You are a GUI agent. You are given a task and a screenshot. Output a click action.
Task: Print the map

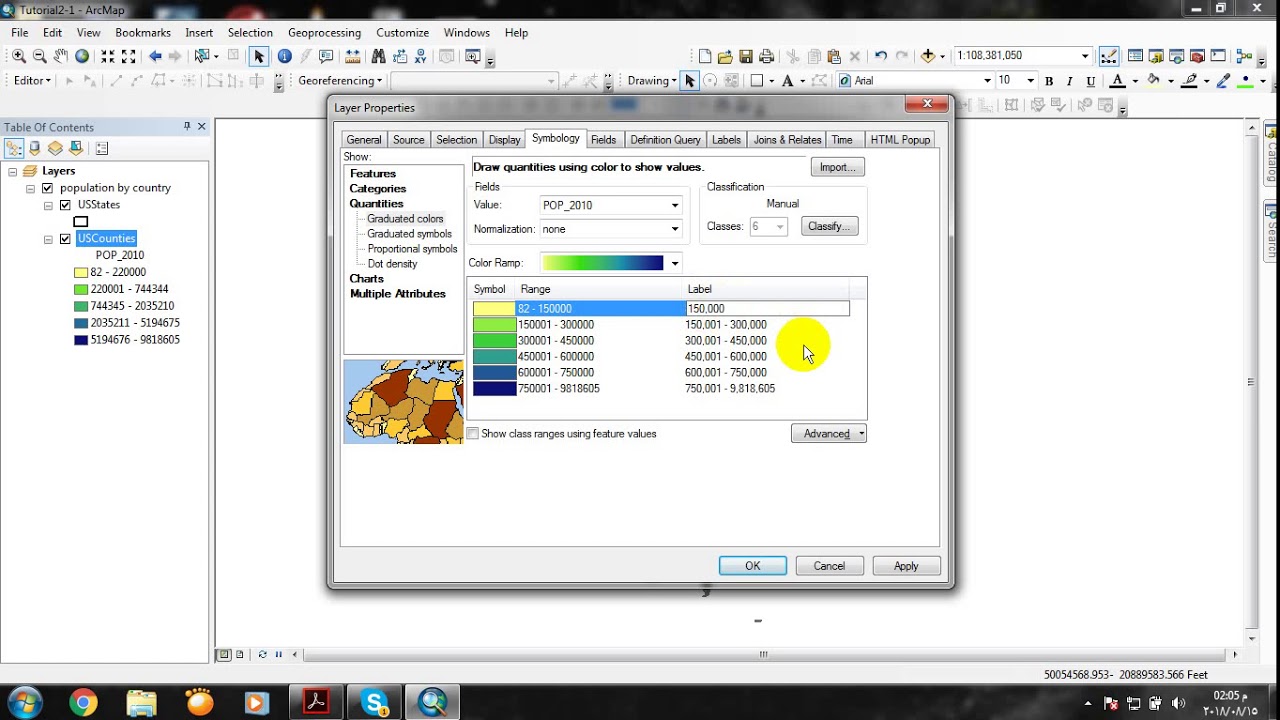click(x=766, y=56)
